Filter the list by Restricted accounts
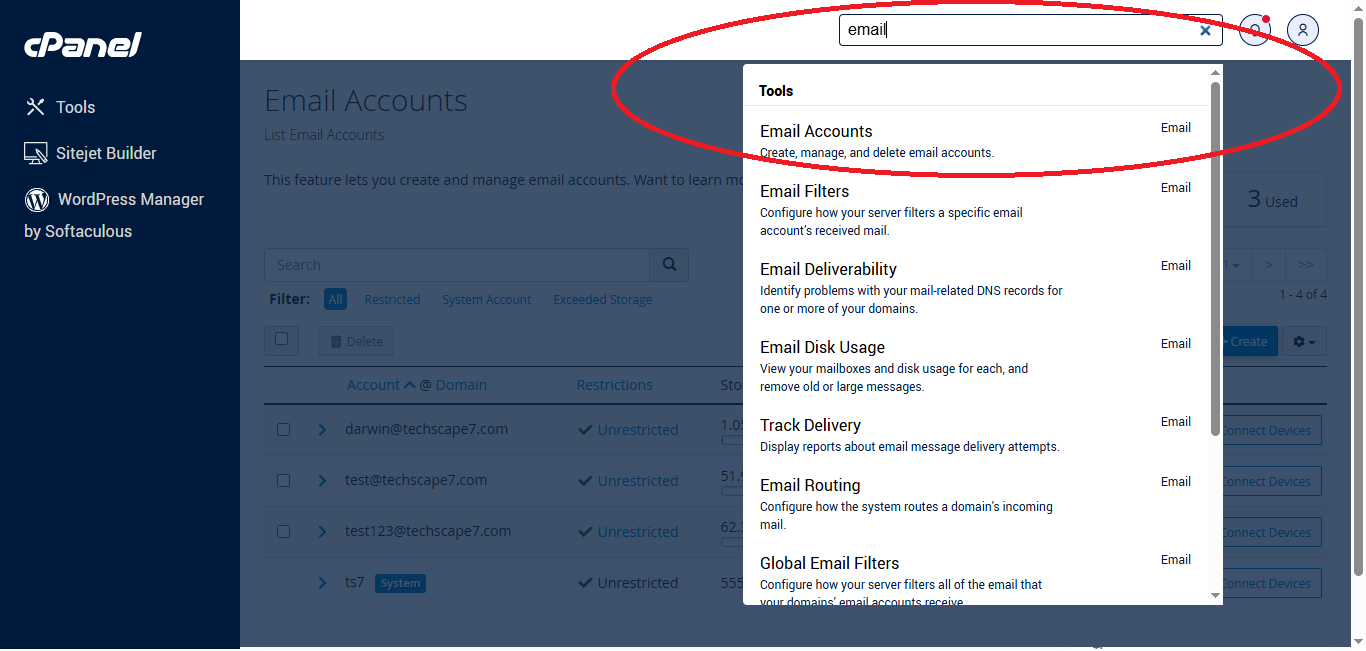 pyautogui.click(x=392, y=299)
